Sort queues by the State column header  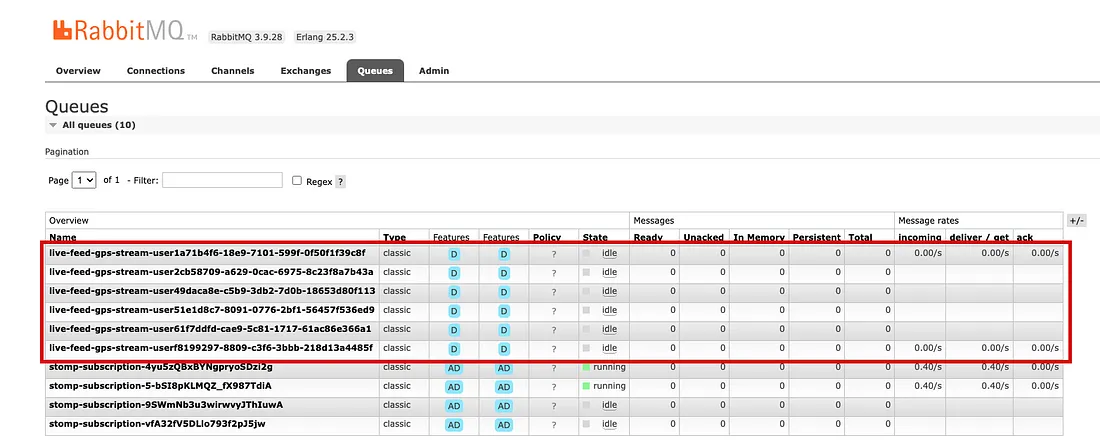(595, 237)
